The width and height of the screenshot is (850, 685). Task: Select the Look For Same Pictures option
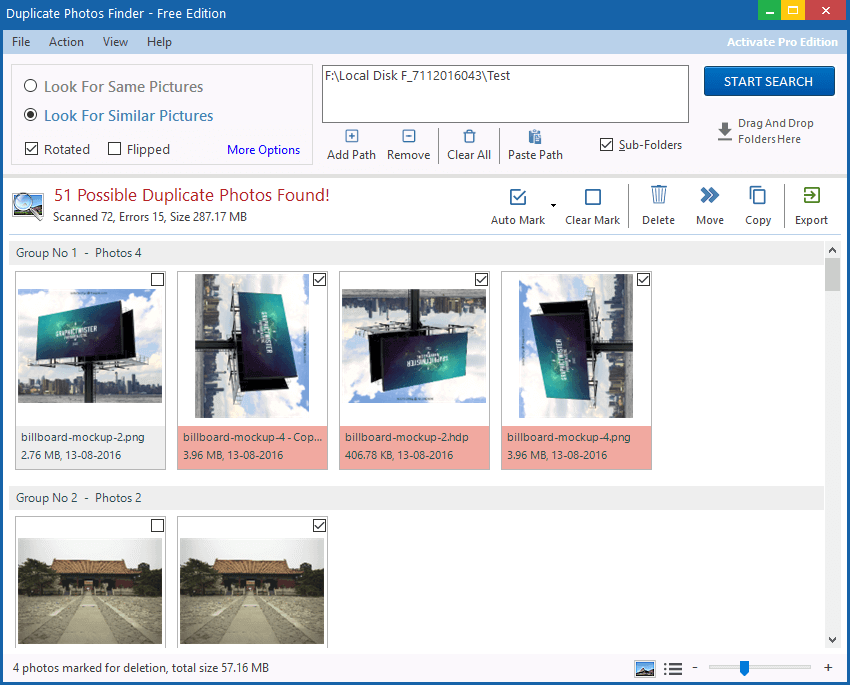coord(31,86)
